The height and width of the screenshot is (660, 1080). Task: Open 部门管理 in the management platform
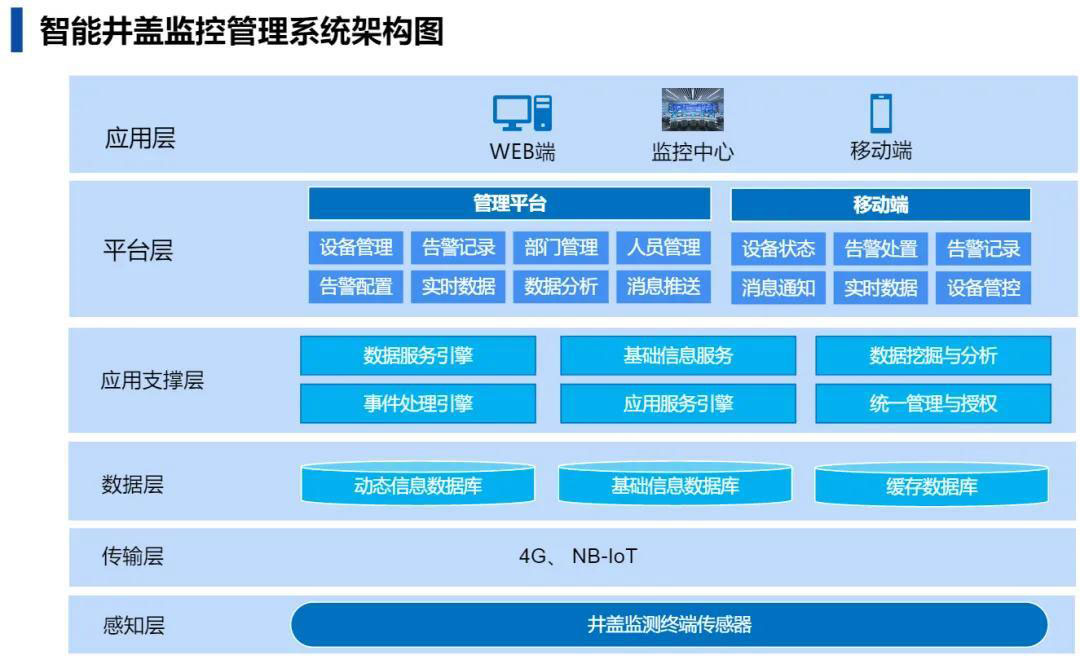(561, 248)
